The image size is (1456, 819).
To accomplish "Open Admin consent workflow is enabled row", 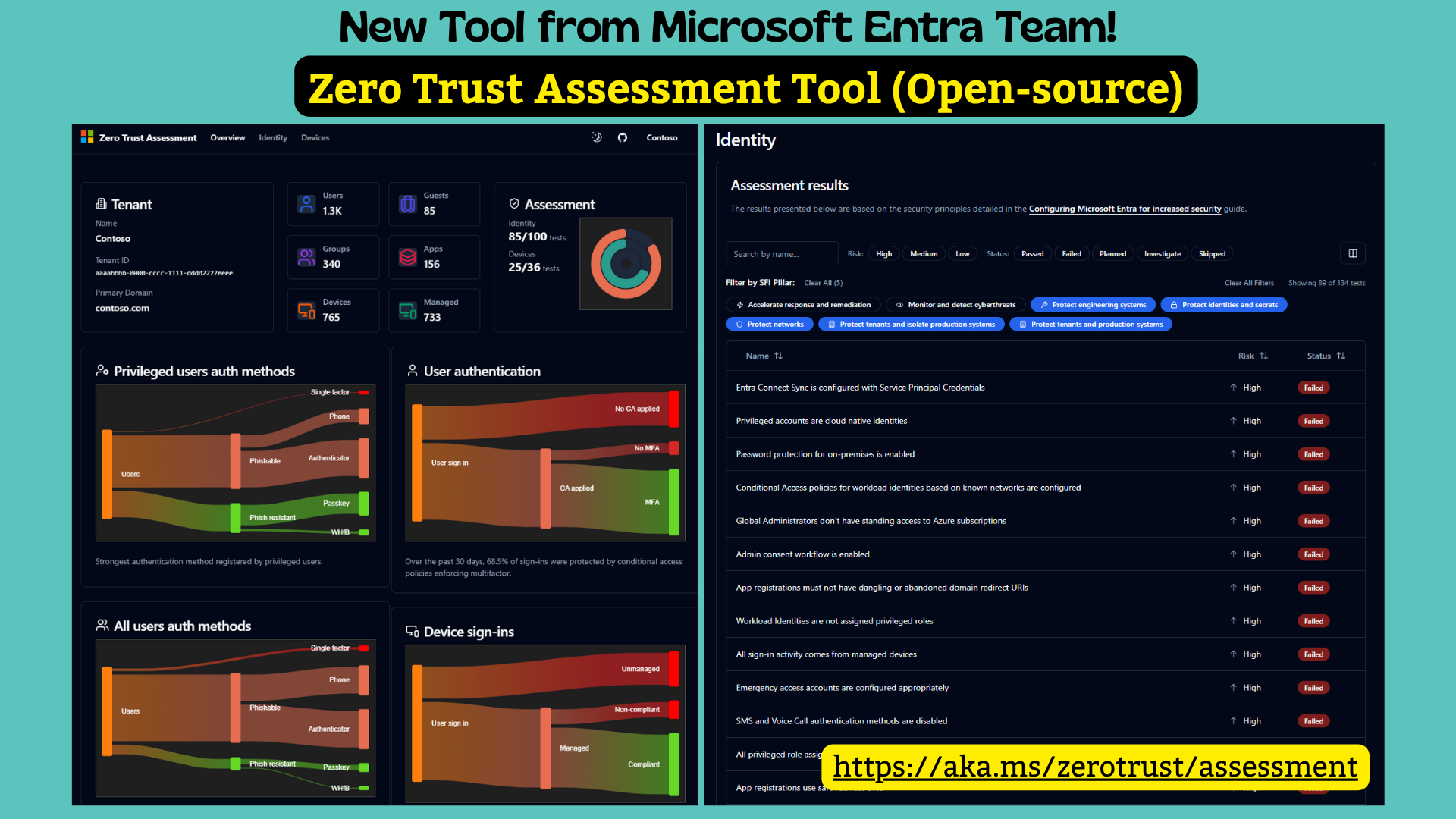I will 1046,554.
